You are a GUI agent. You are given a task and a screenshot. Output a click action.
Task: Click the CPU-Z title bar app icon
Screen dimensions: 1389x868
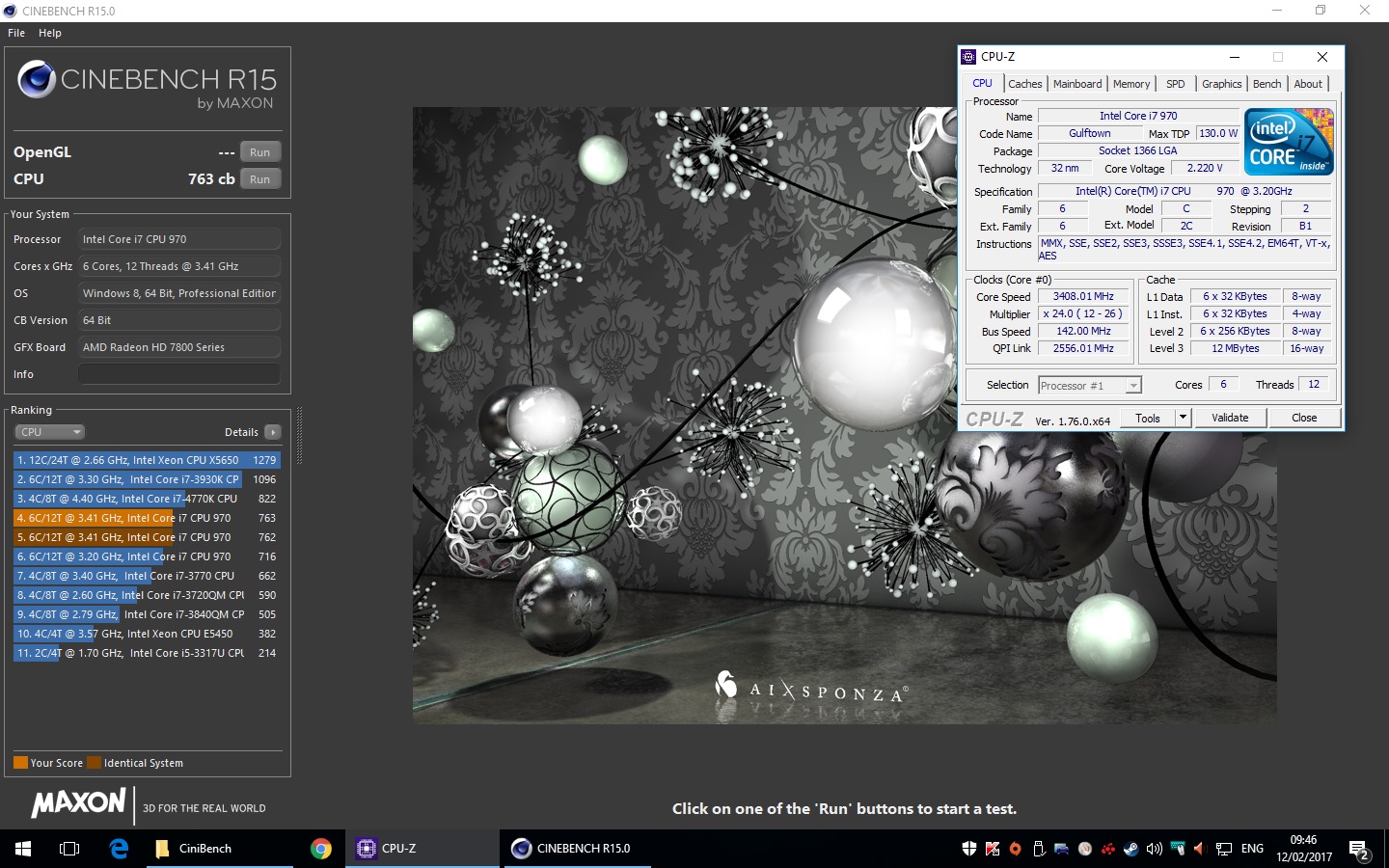click(x=969, y=57)
